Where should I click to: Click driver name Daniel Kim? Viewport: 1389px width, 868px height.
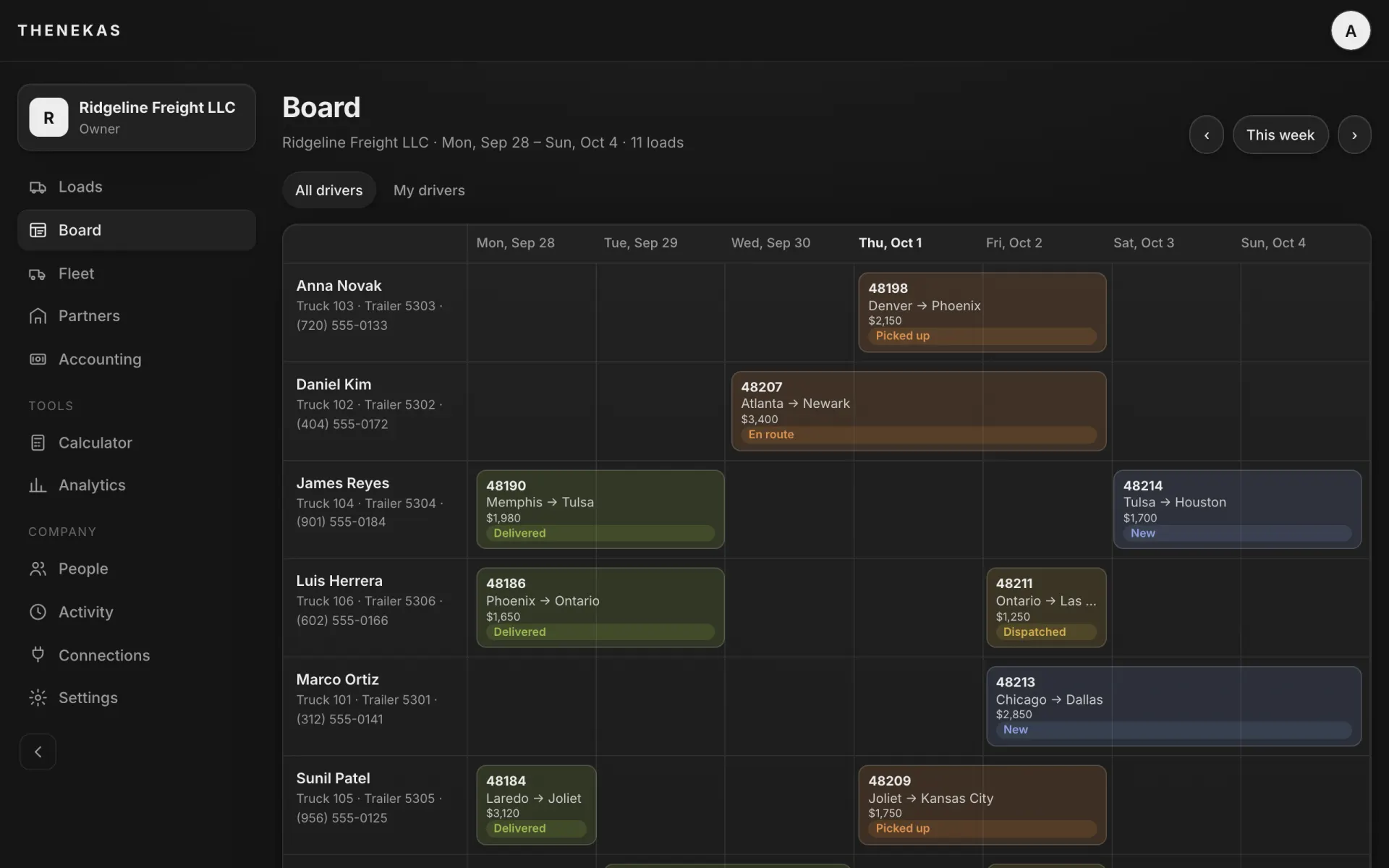(334, 385)
